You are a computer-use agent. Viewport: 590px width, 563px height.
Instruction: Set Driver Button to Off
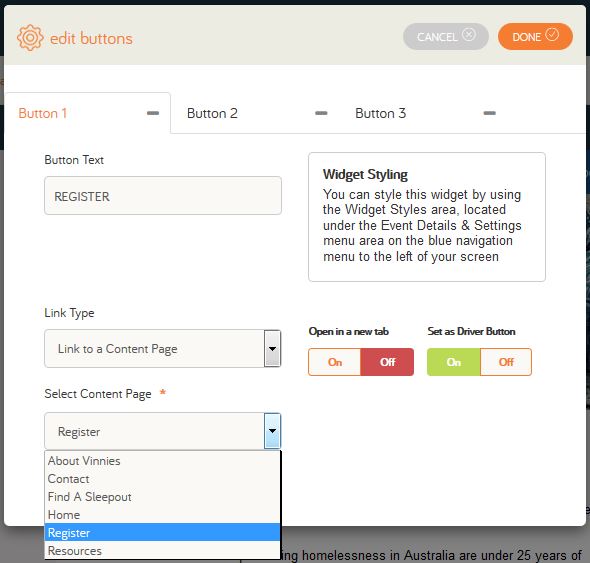pos(506,362)
